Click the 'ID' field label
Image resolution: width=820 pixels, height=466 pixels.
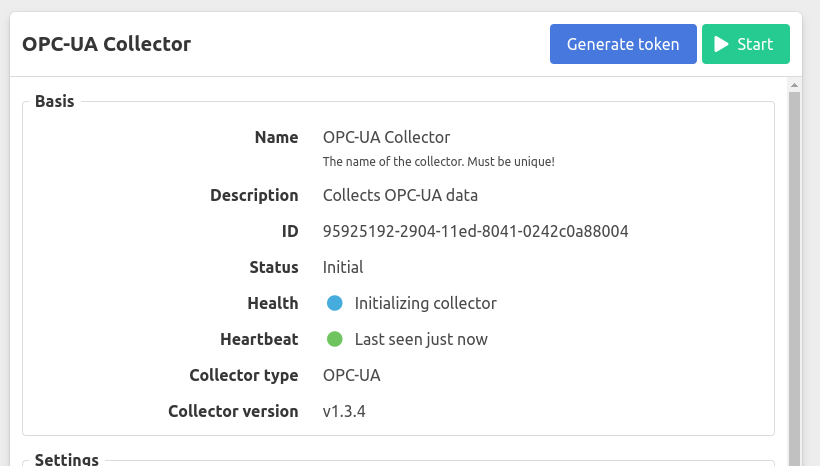tap(290, 231)
